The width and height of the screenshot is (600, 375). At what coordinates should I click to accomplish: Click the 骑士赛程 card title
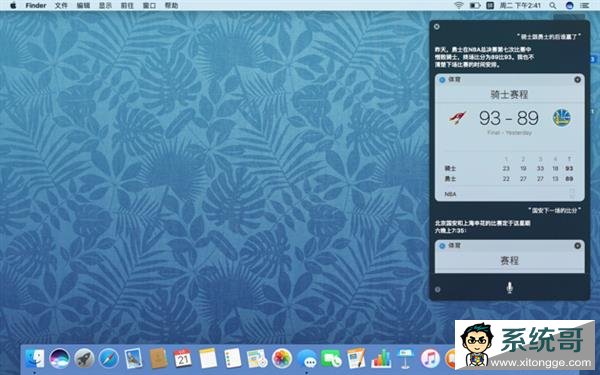pyautogui.click(x=509, y=95)
